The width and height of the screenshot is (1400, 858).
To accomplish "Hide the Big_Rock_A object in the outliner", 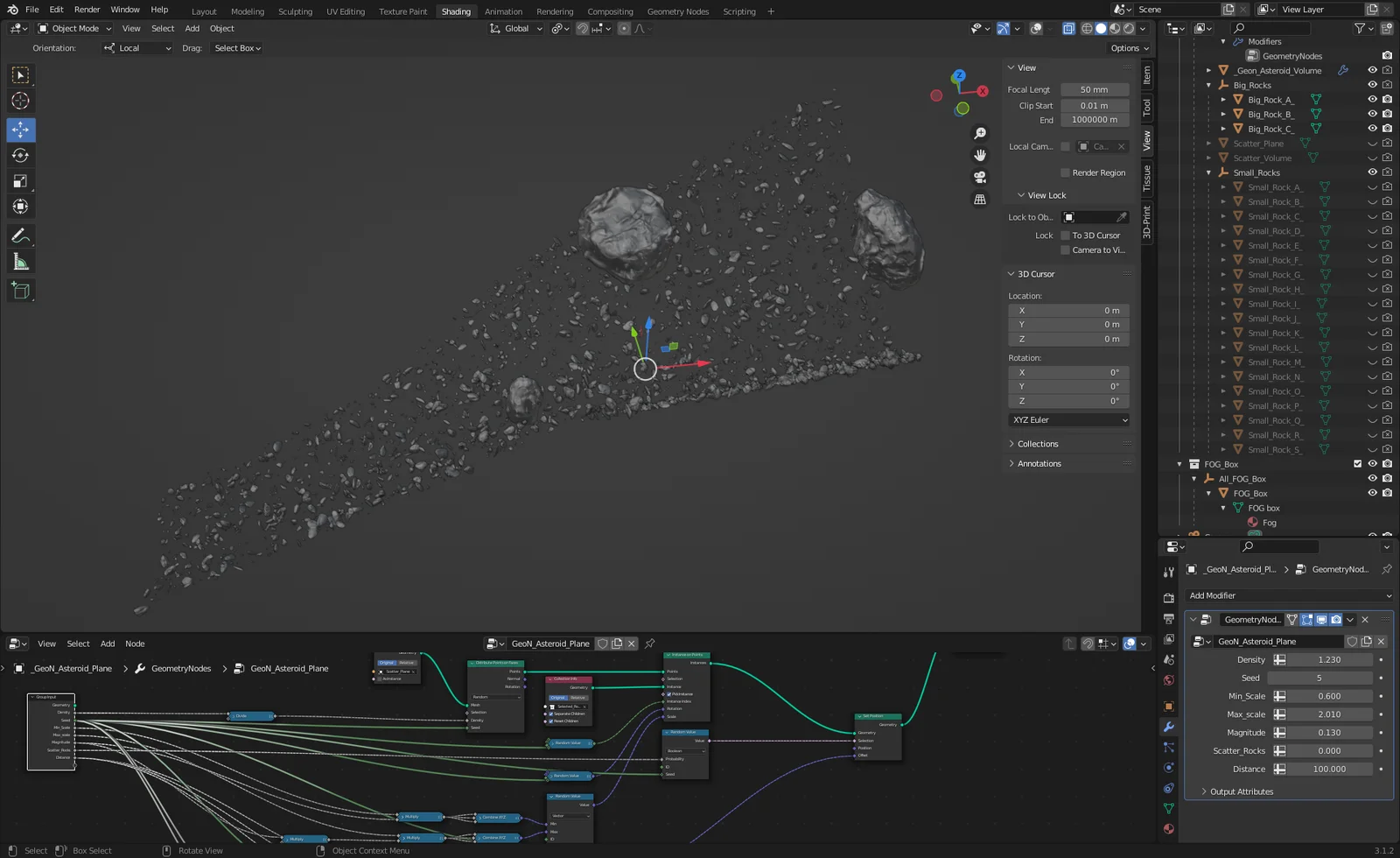I will point(1372,99).
